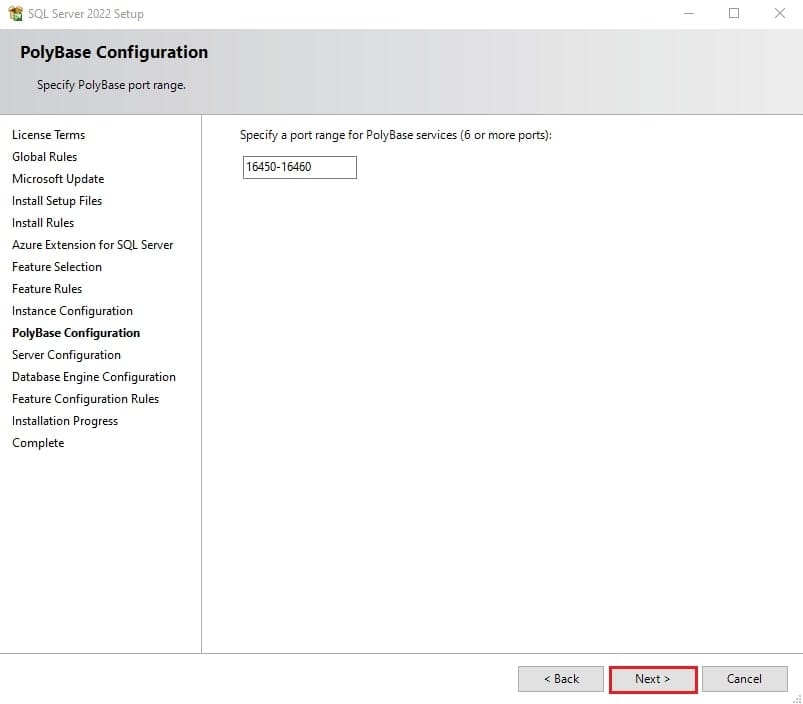Screen dimensions: 803x704
Task: Select Global Rules step
Action: tap(45, 157)
